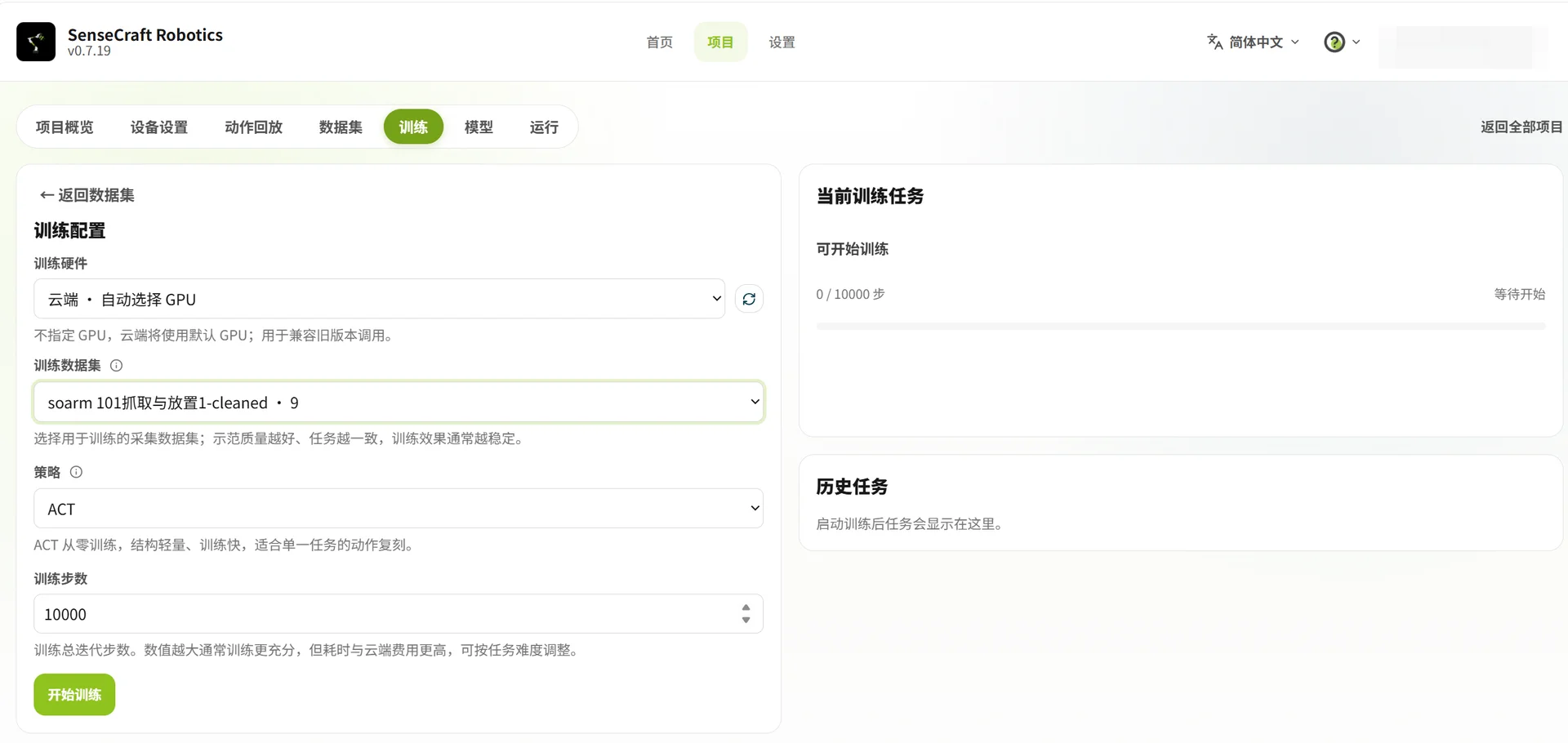Switch to the 项目概览 tab

tap(65, 127)
